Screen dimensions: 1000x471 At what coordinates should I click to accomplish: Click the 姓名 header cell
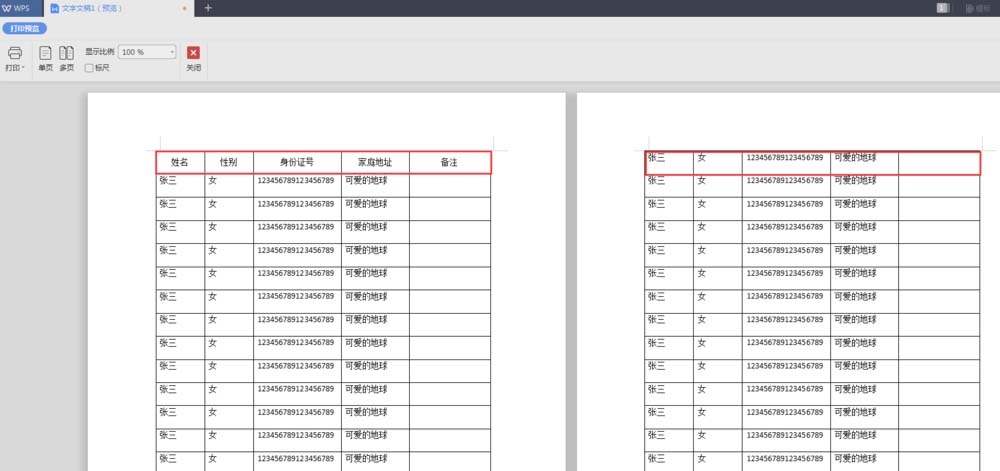tap(180, 162)
